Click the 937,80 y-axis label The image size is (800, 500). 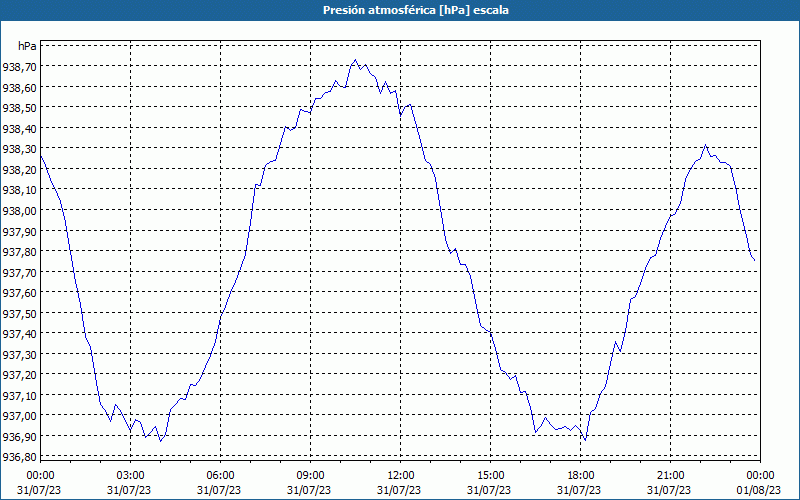click(19, 252)
